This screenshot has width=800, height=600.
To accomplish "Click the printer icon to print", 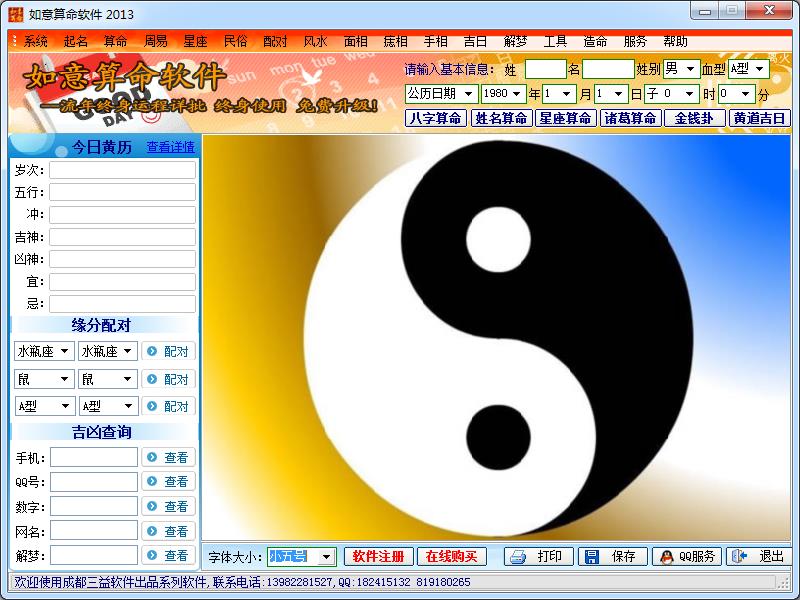I will [x=517, y=557].
